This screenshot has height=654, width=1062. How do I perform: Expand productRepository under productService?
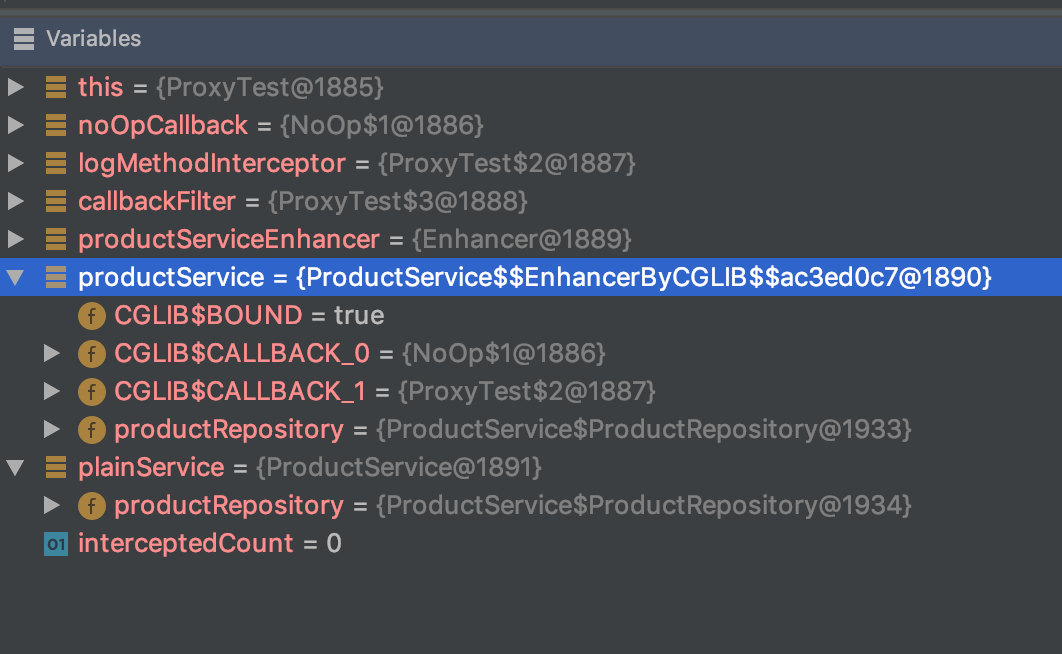point(53,429)
